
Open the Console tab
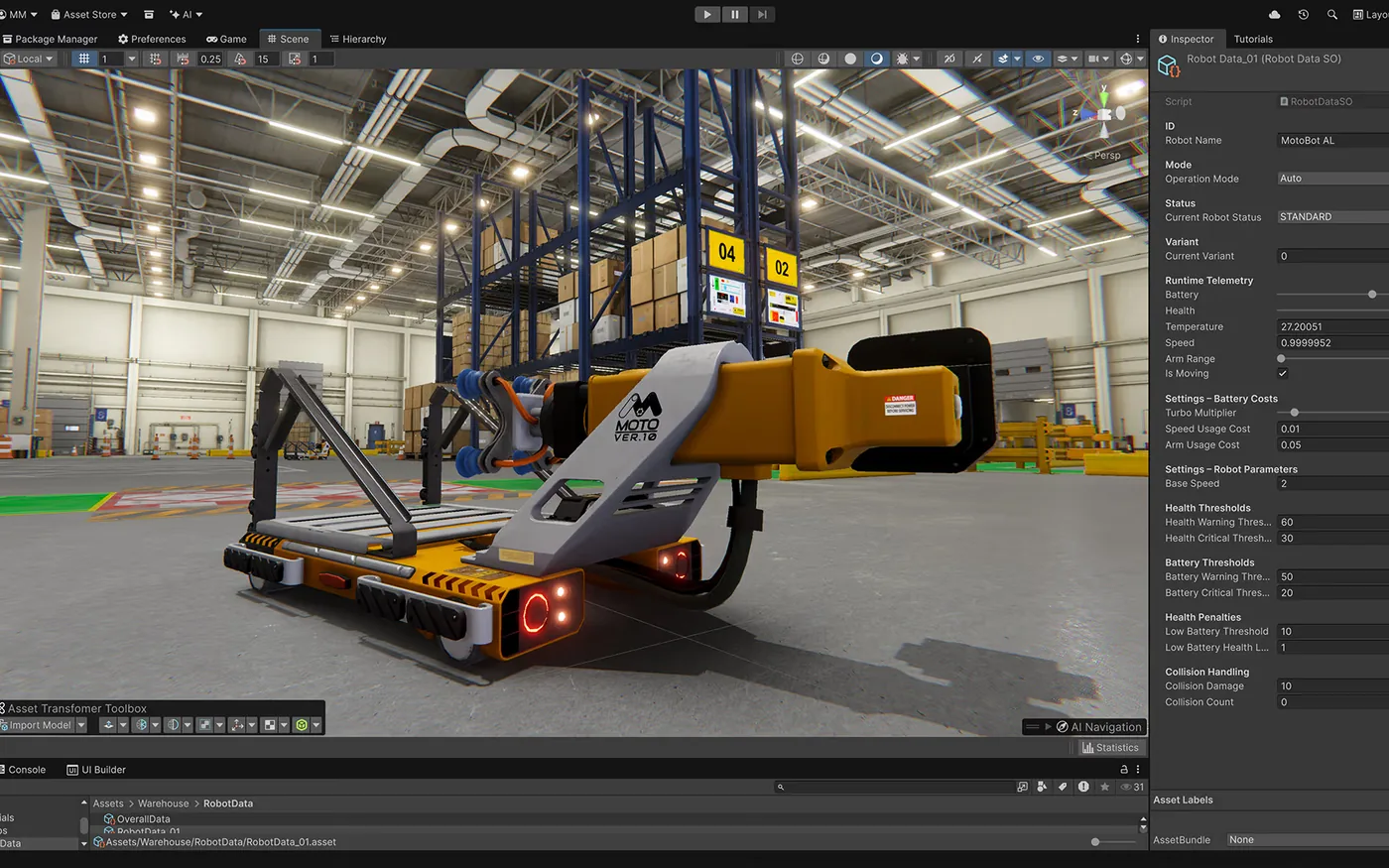click(24, 770)
